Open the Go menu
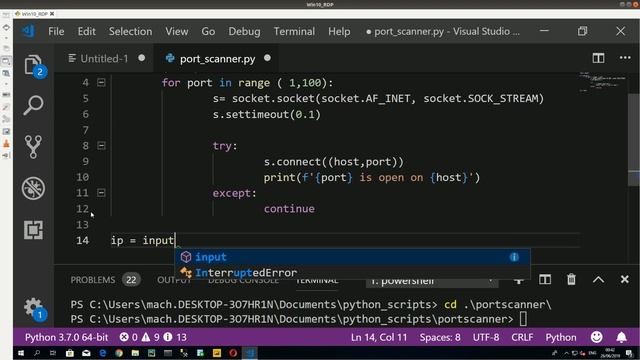 pyautogui.click(x=208, y=31)
